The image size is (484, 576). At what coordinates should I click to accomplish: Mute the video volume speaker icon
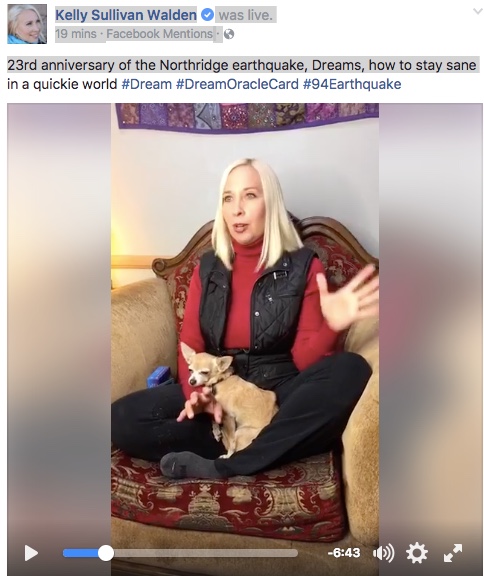click(383, 553)
